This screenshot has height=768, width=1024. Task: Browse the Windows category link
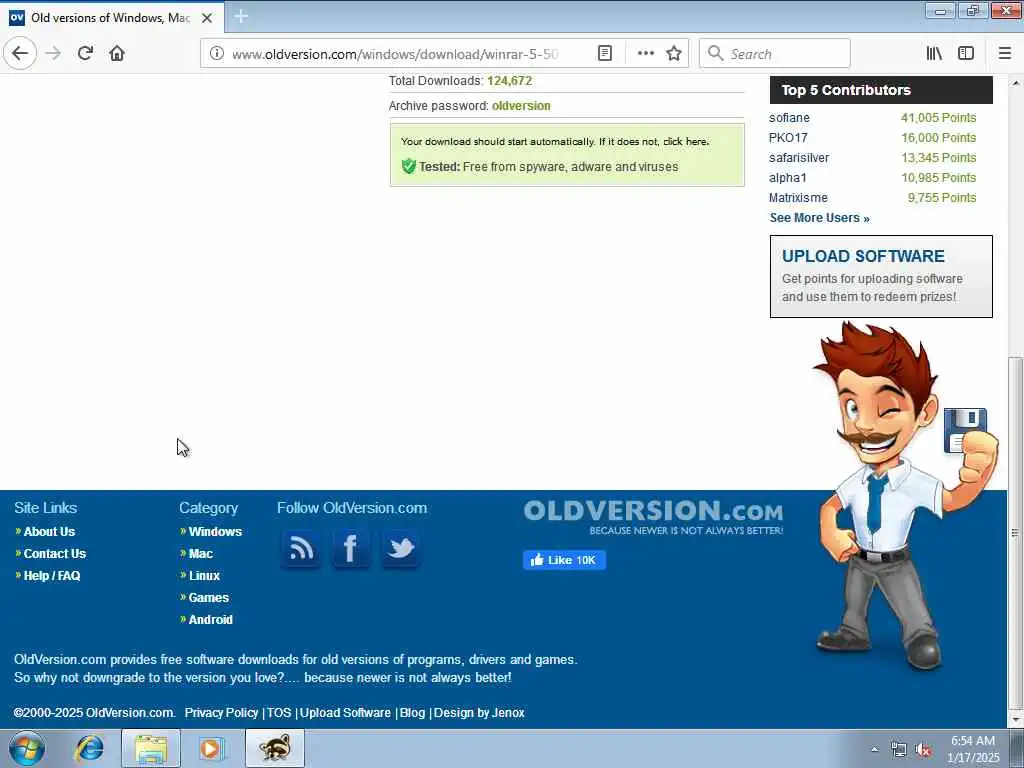(215, 532)
